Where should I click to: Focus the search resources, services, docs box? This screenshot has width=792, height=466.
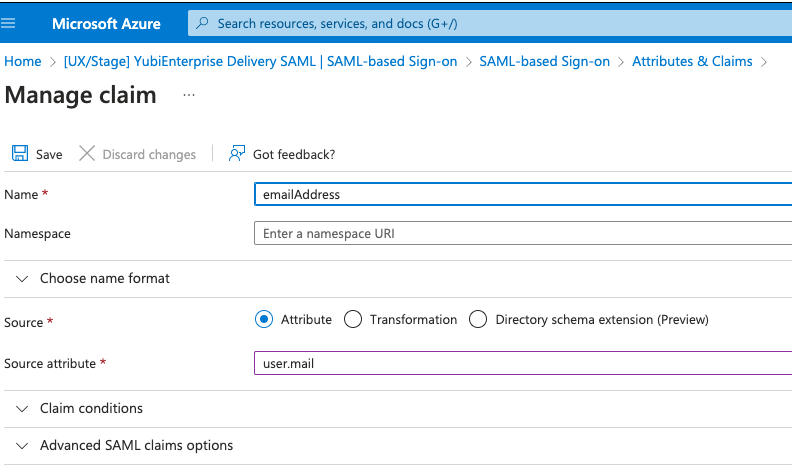click(490, 23)
